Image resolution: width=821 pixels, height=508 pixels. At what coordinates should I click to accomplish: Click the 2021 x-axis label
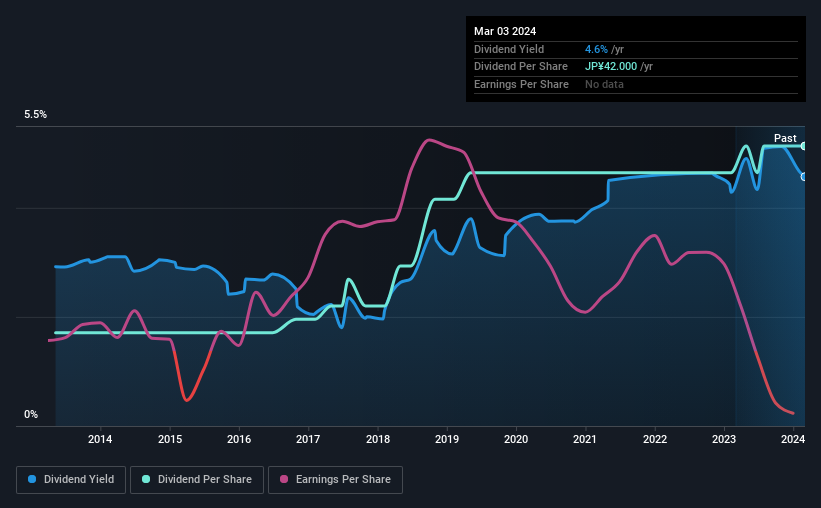(x=585, y=439)
